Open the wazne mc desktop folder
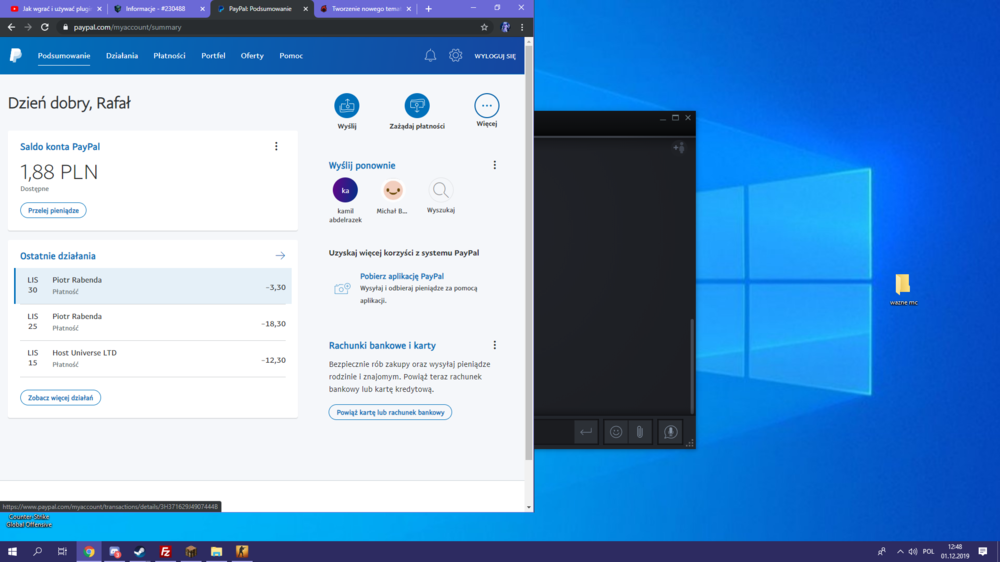Screen dimensions: 1000x562 pyautogui.click(x=903, y=289)
